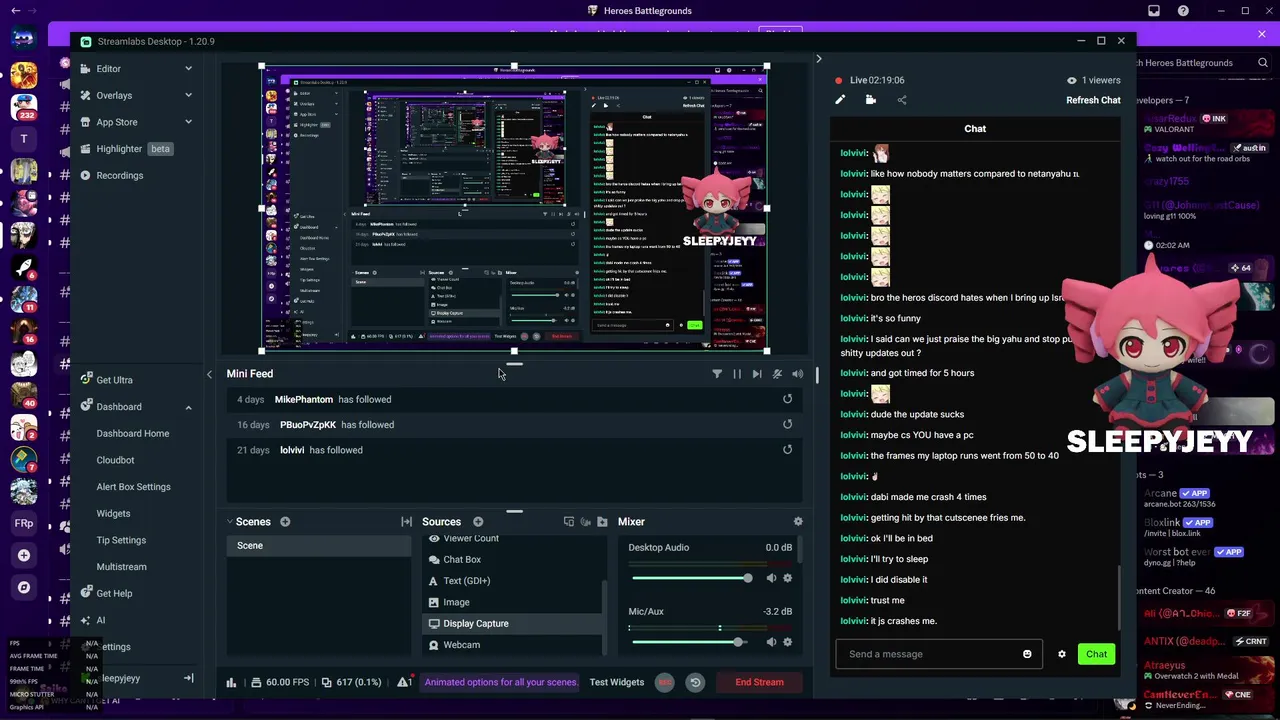
Task: Open Alert Box Settings
Action: (x=133, y=487)
